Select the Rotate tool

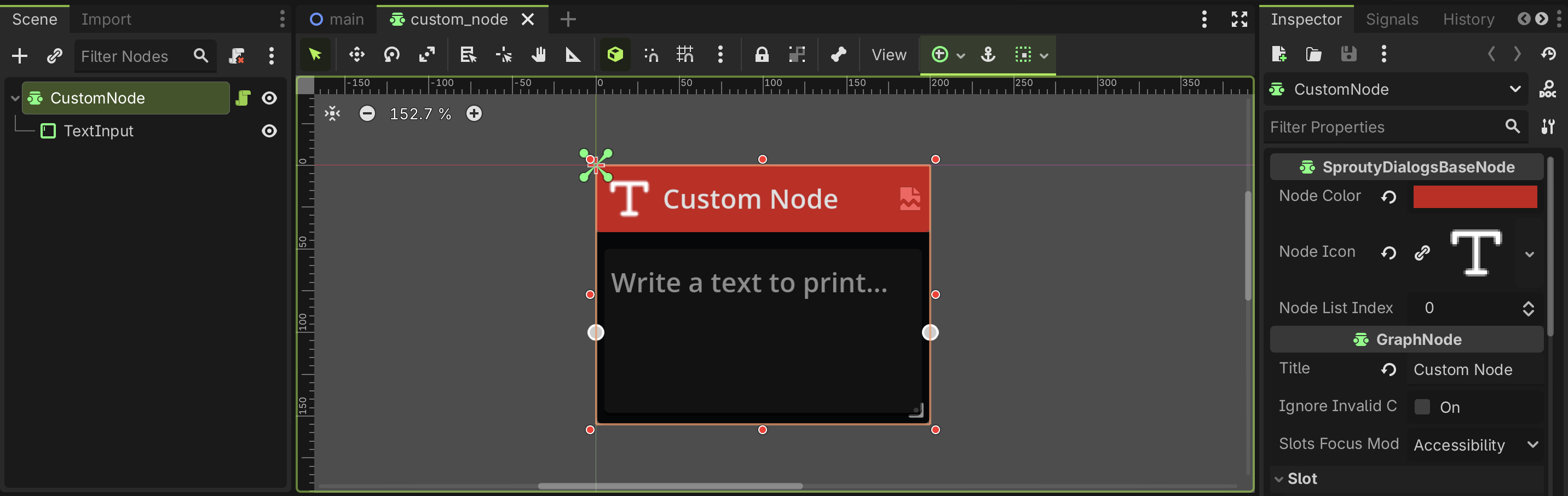pyautogui.click(x=392, y=55)
